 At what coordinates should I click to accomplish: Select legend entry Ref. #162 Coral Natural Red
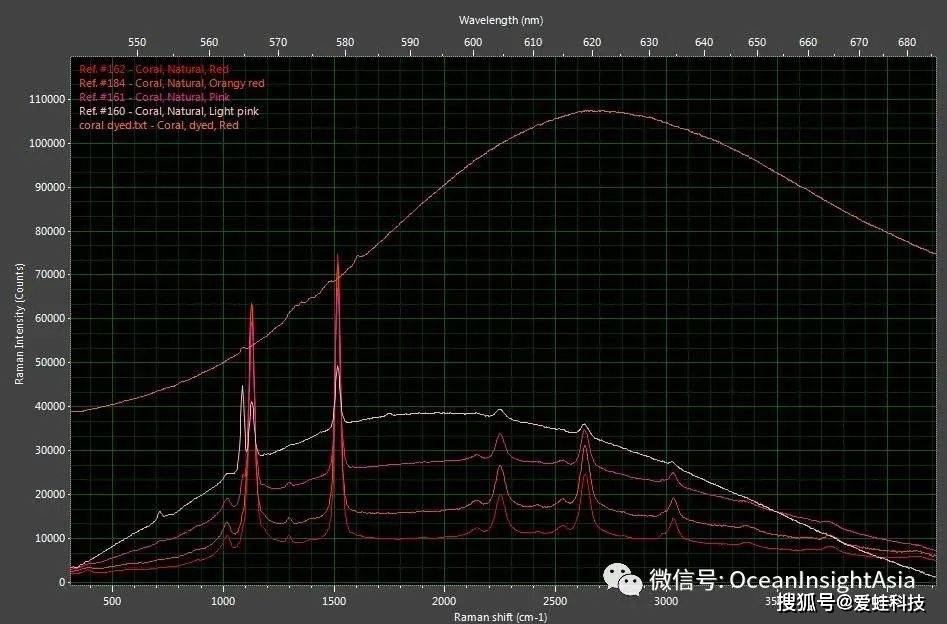click(154, 69)
